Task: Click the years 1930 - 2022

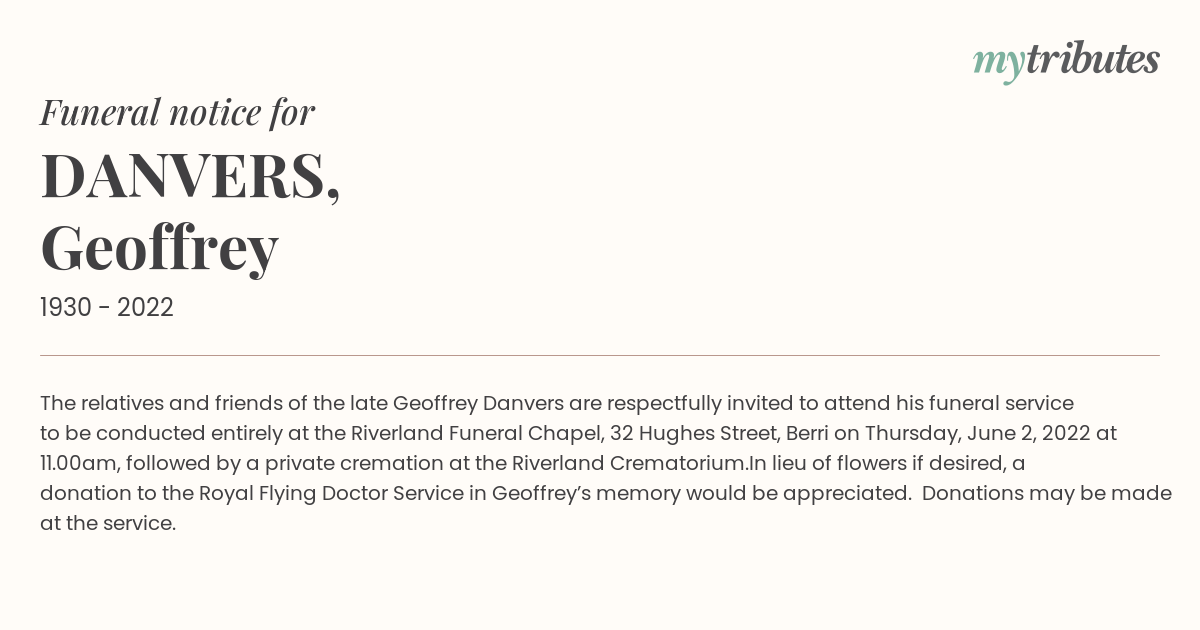Action: click(107, 308)
